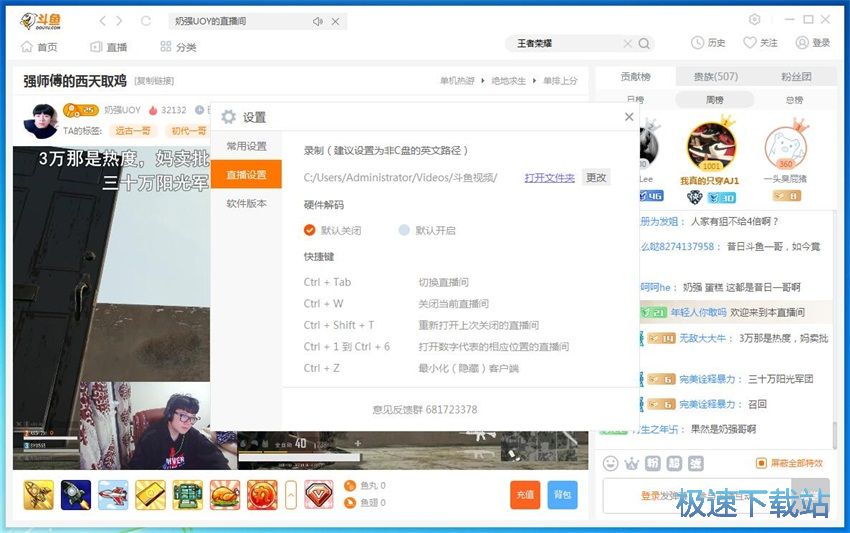Send the red flame coin gift

(x=262, y=495)
